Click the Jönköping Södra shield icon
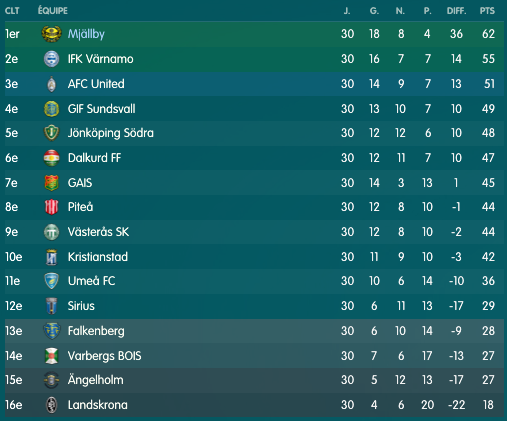Image resolution: width=507 pixels, height=421 pixels. point(51,133)
